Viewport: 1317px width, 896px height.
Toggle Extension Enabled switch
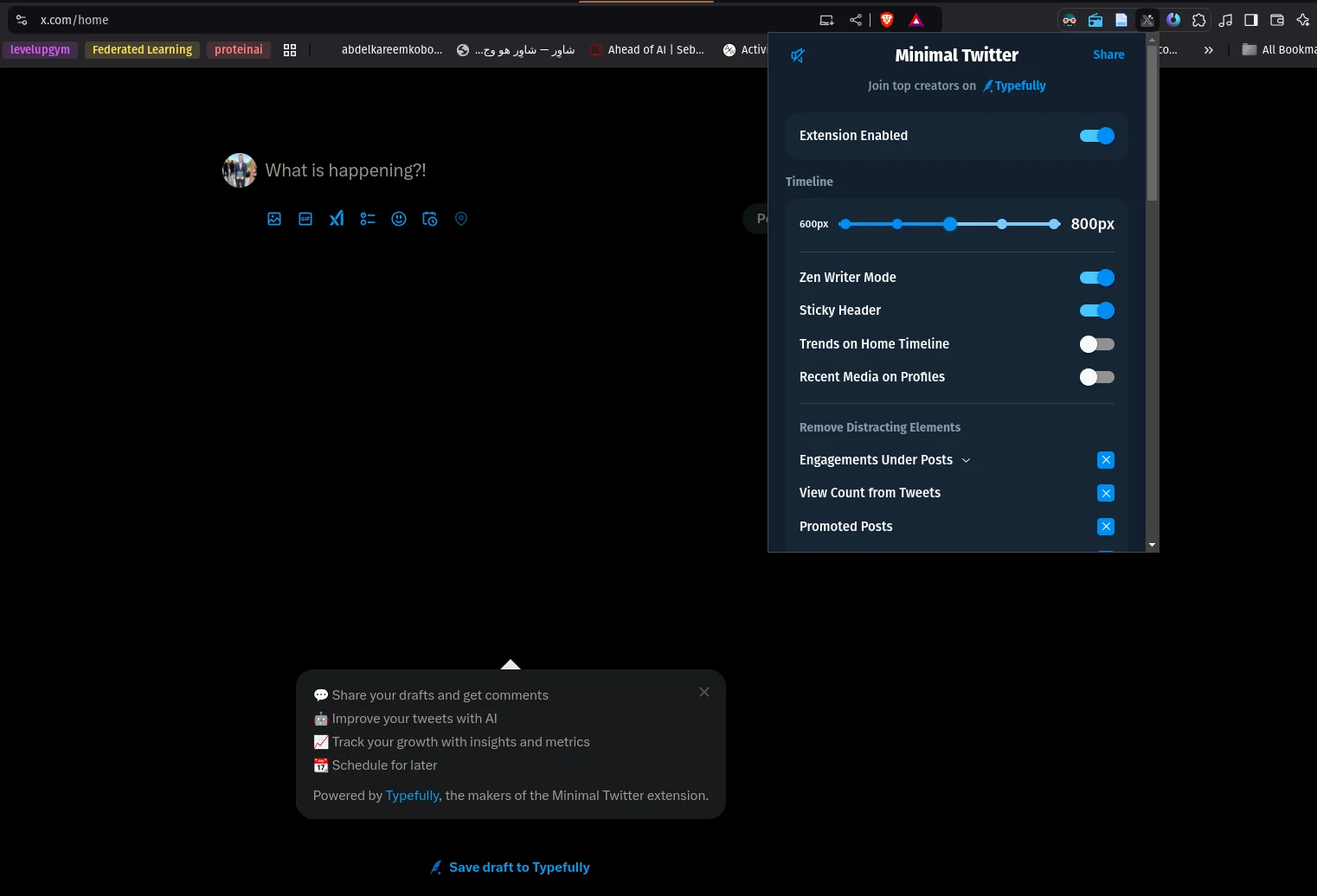point(1096,136)
